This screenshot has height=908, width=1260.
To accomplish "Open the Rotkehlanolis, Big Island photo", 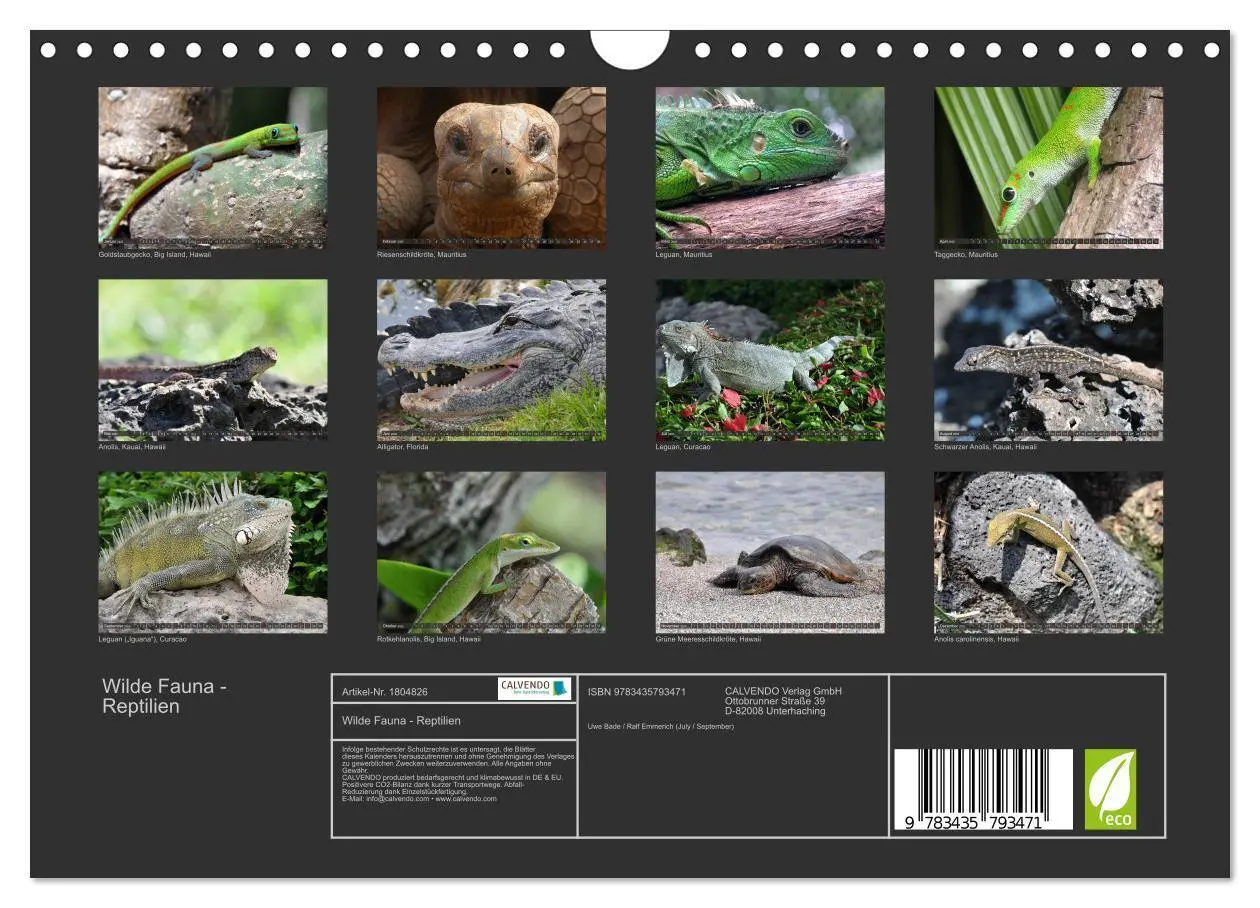I will [491, 553].
